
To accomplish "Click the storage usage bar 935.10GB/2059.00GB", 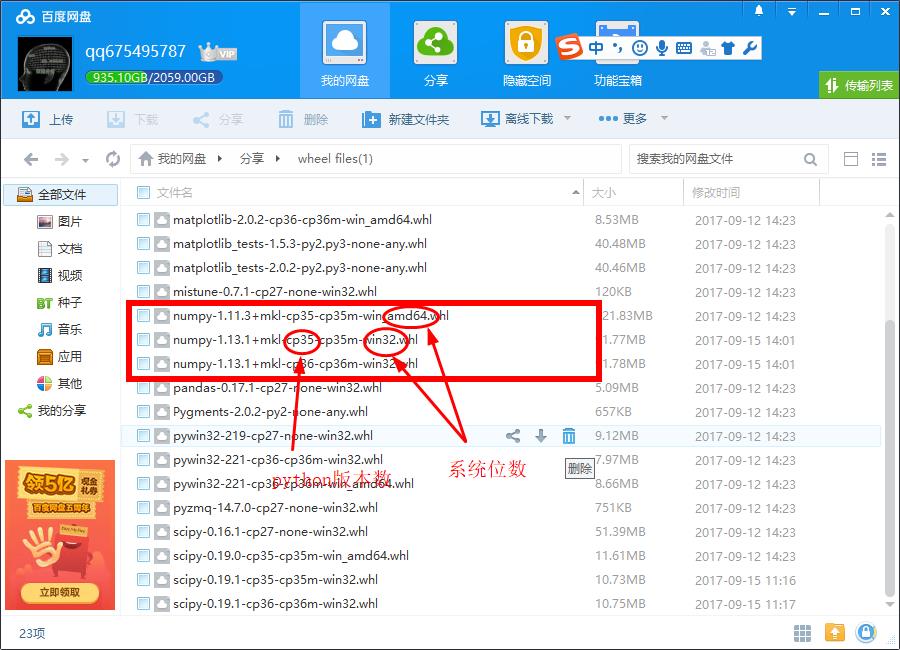I will click(x=154, y=78).
